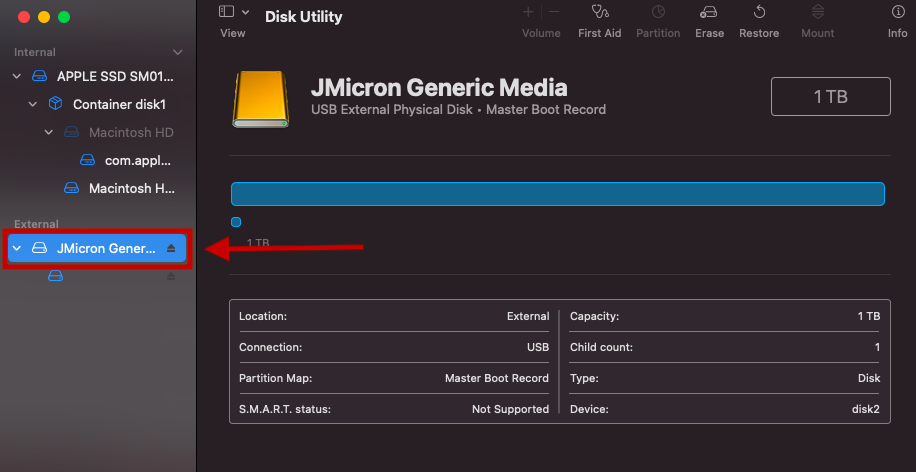Image resolution: width=916 pixels, height=472 pixels.
Task: Click the disk2 device value
Action: (866, 409)
